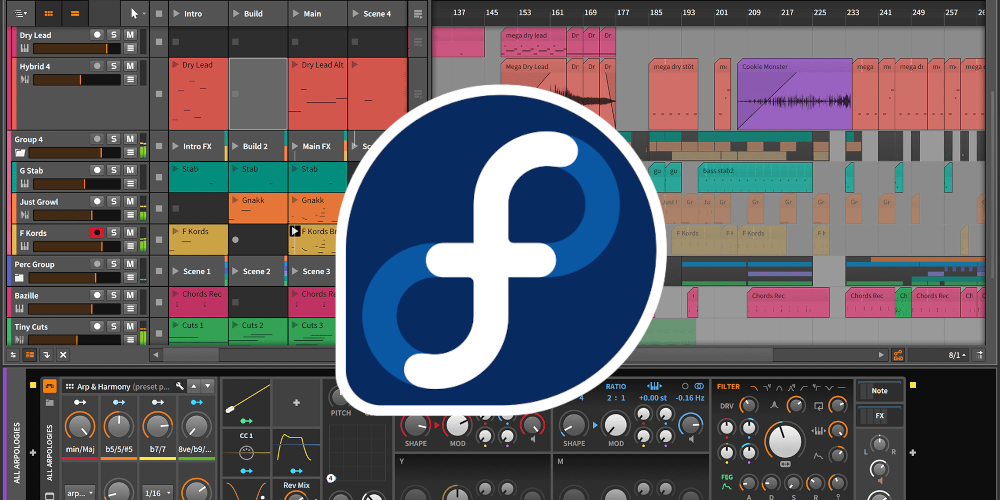Click the Perc Group folder icon
Viewport: 1000px width, 500px height.
20,278
